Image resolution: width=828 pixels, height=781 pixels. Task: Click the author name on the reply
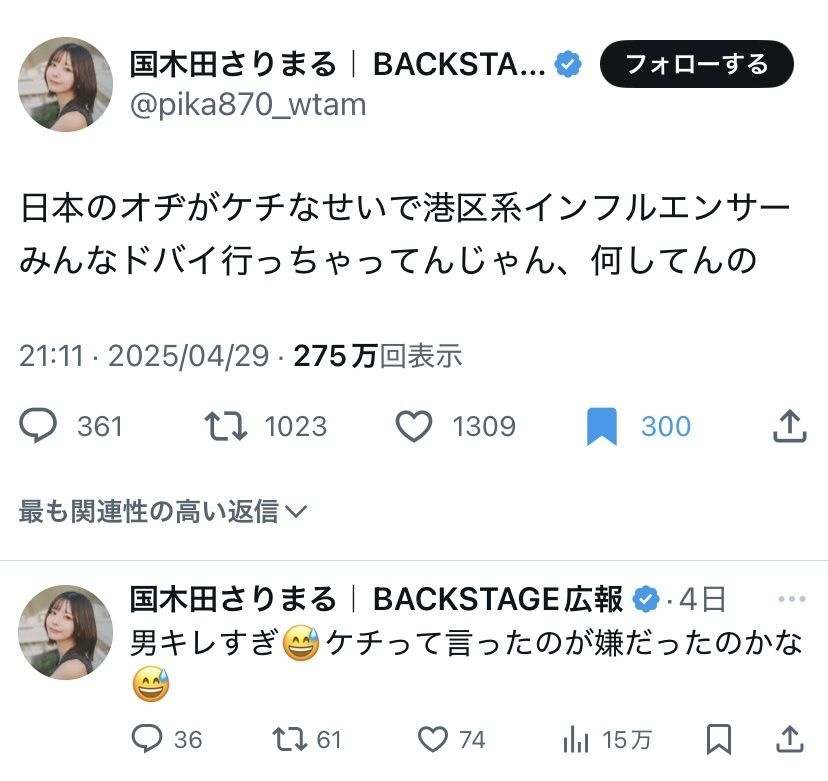234,599
